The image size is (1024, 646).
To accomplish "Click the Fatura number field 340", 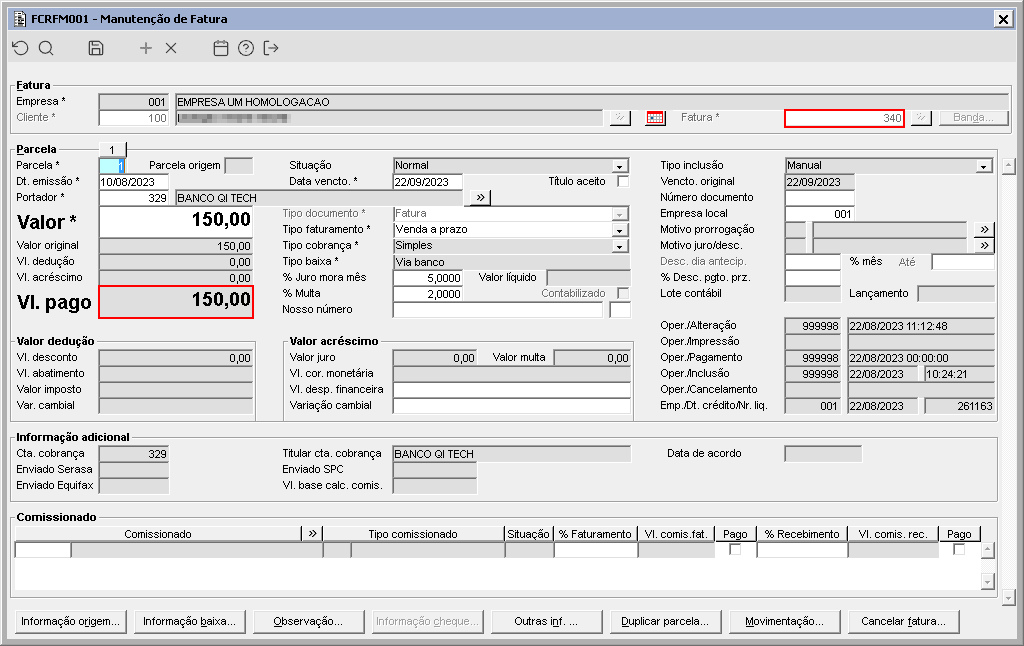I will 844,118.
